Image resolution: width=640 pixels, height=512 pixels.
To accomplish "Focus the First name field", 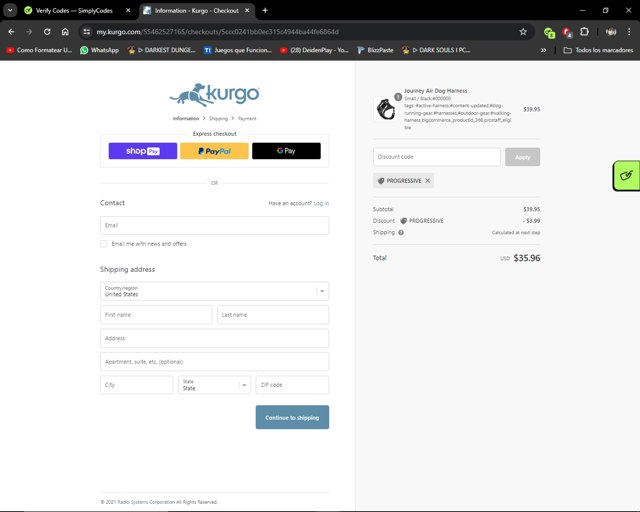I will pyautogui.click(x=156, y=315).
